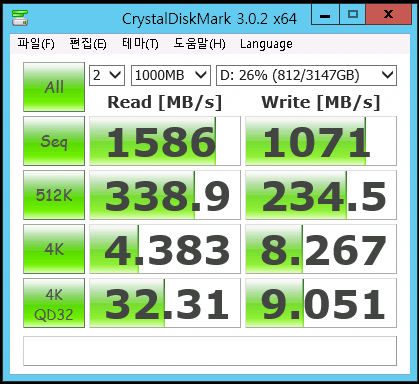Open the Language menu
Image resolution: width=419 pixels, height=384 pixels.
pyautogui.click(x=266, y=44)
